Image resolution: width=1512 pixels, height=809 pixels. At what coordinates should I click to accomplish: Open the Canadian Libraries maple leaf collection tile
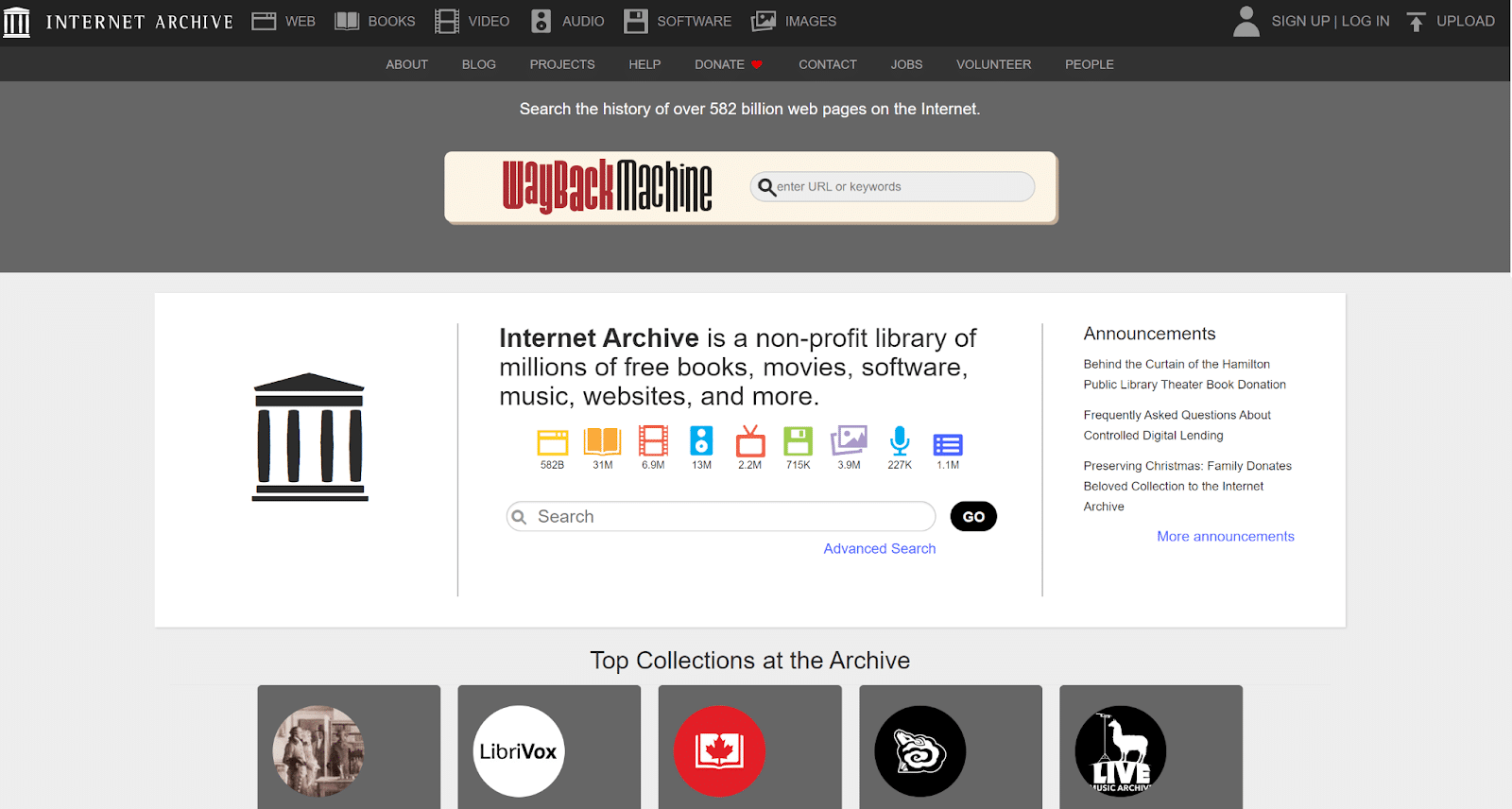pos(749,747)
